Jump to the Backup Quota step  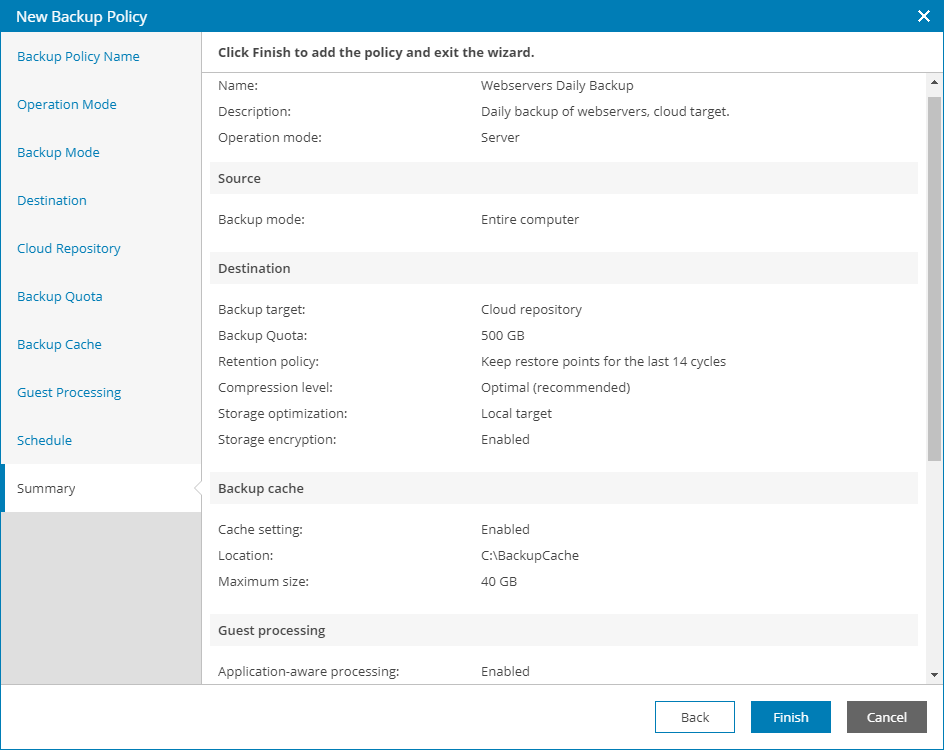[60, 297]
